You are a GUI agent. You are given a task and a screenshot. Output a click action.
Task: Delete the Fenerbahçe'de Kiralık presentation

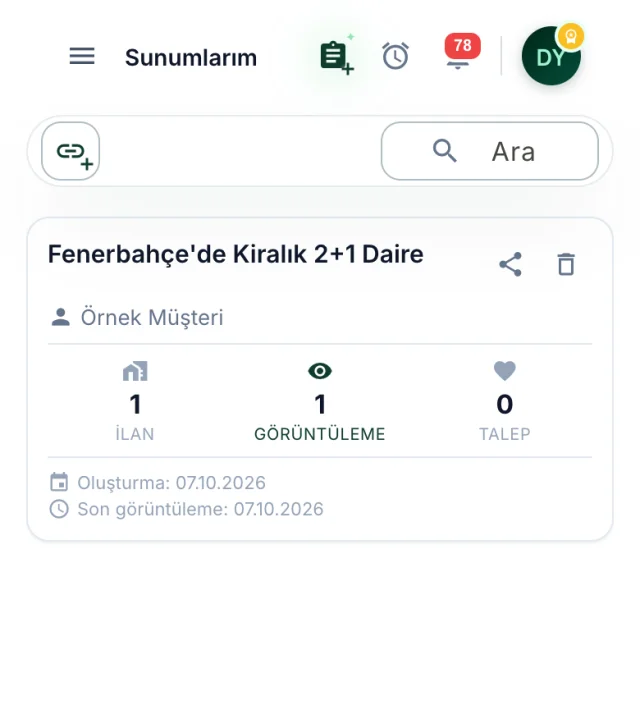pos(566,265)
